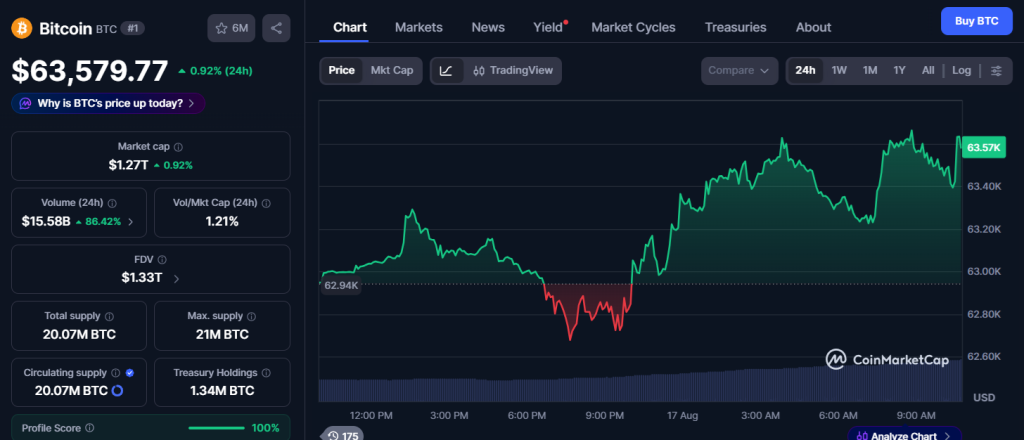Select the All time range

tap(928, 71)
